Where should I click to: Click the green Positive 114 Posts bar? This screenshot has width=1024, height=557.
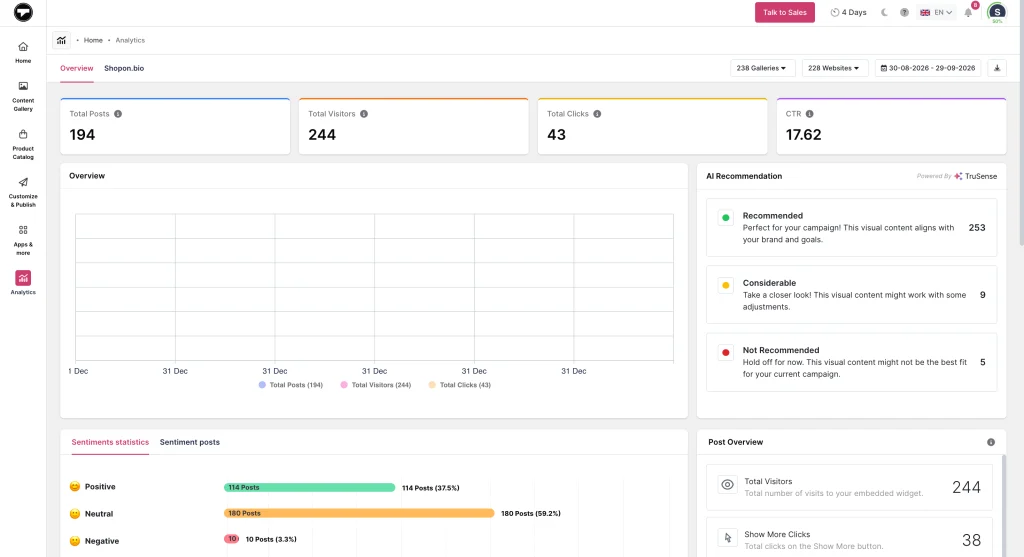tap(309, 487)
